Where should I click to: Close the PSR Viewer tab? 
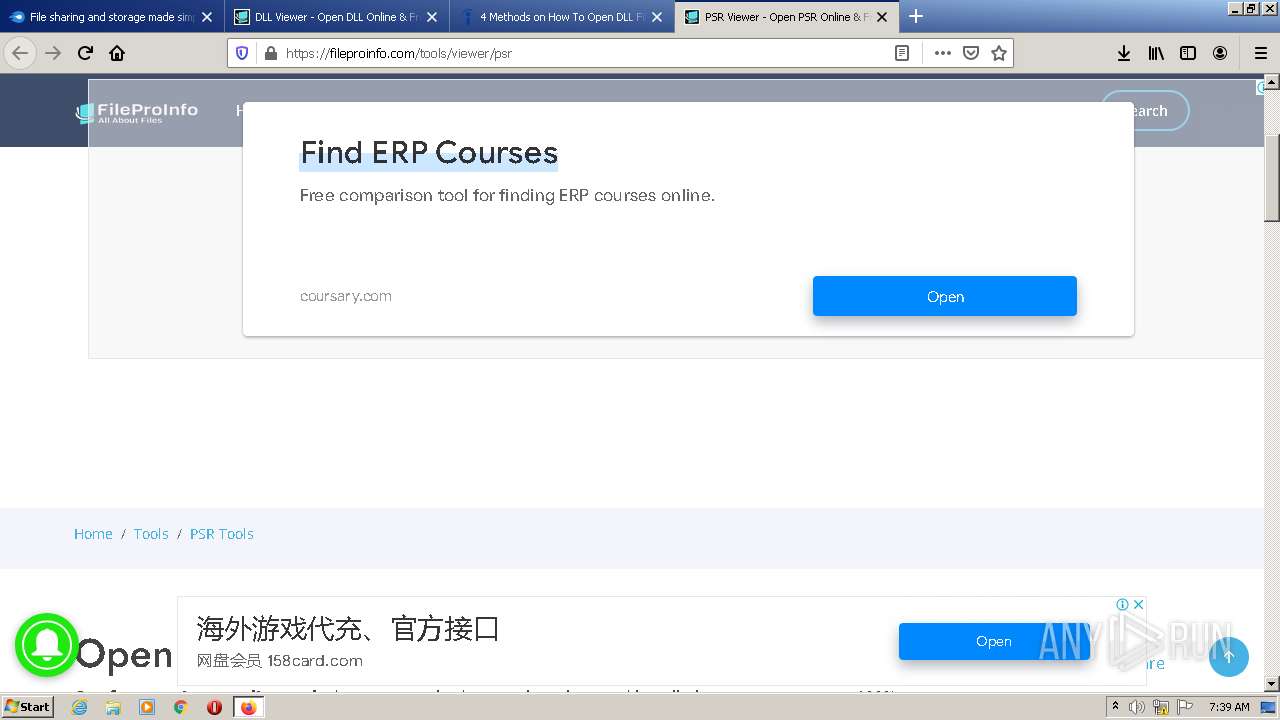pyautogui.click(x=882, y=17)
